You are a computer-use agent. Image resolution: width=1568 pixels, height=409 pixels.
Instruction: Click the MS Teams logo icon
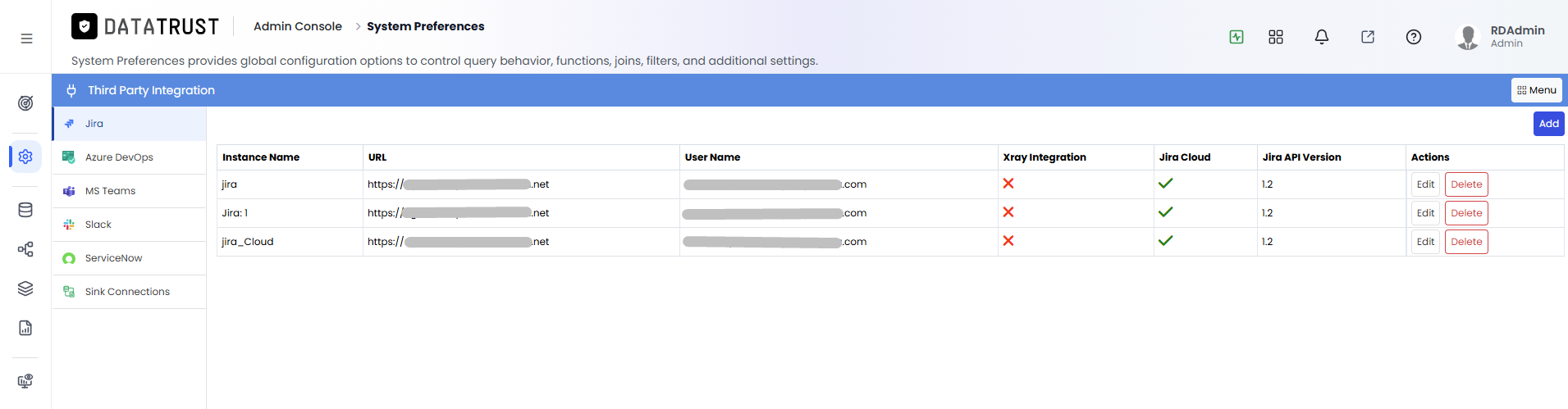69,191
